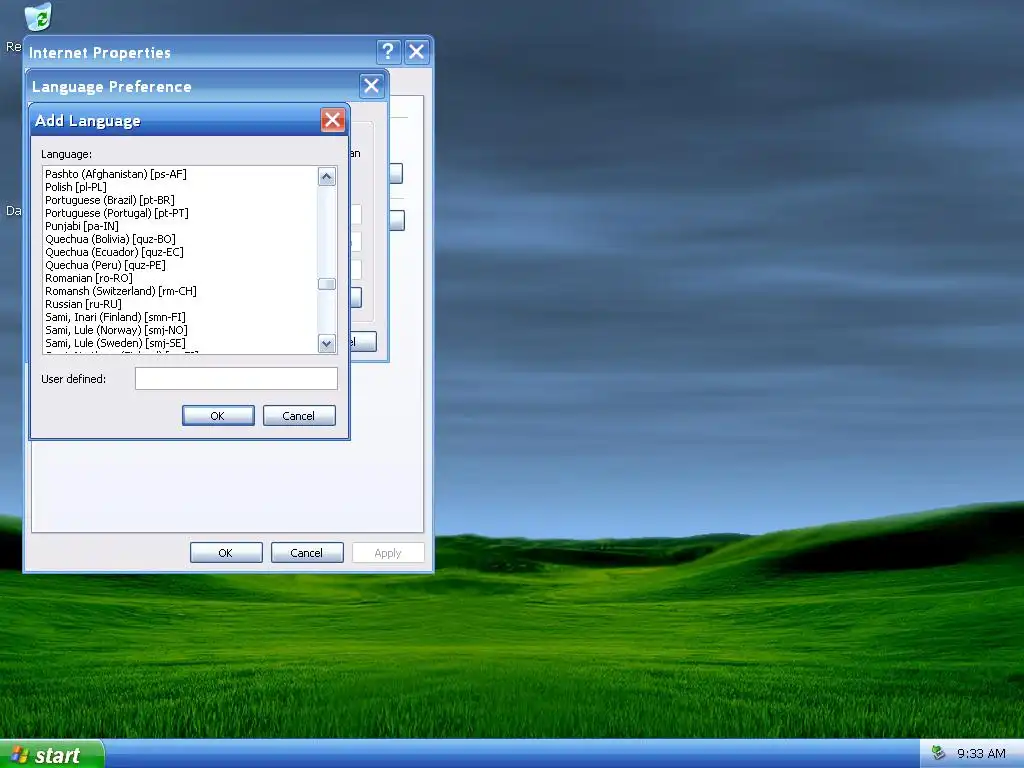Open the Internet Properties help button
The image size is (1024, 768).
tap(388, 52)
